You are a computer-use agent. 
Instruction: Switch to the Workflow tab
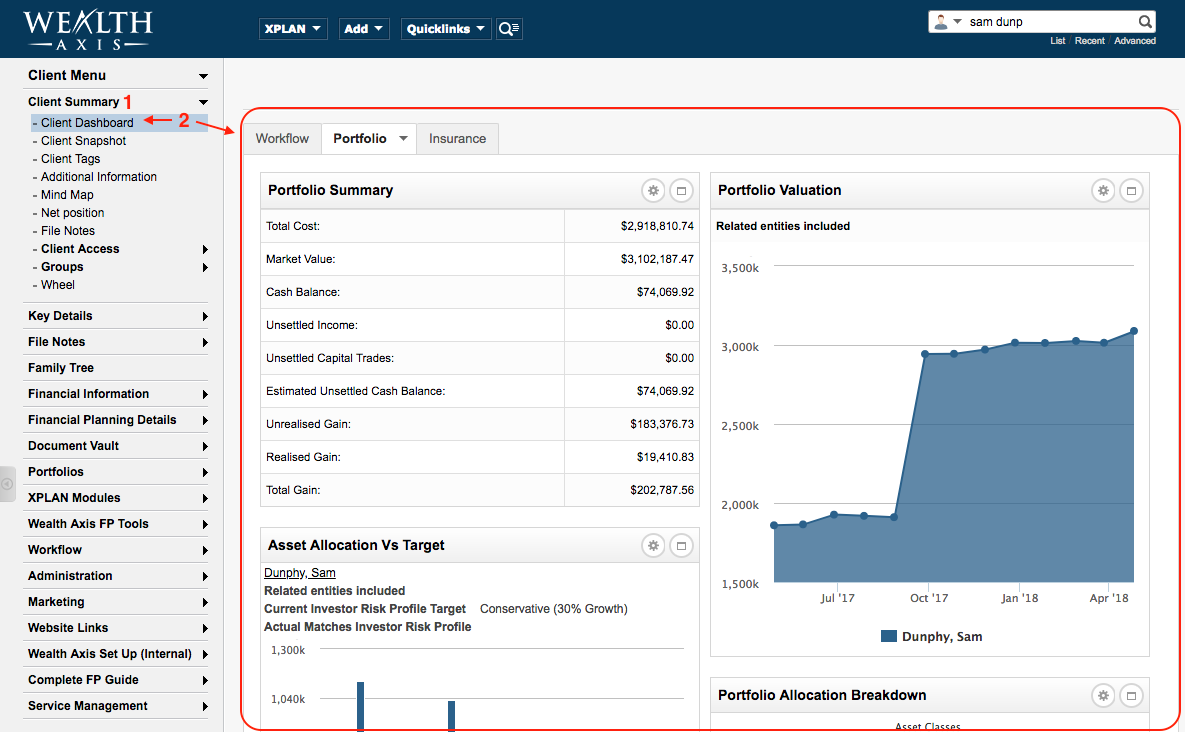(x=282, y=139)
